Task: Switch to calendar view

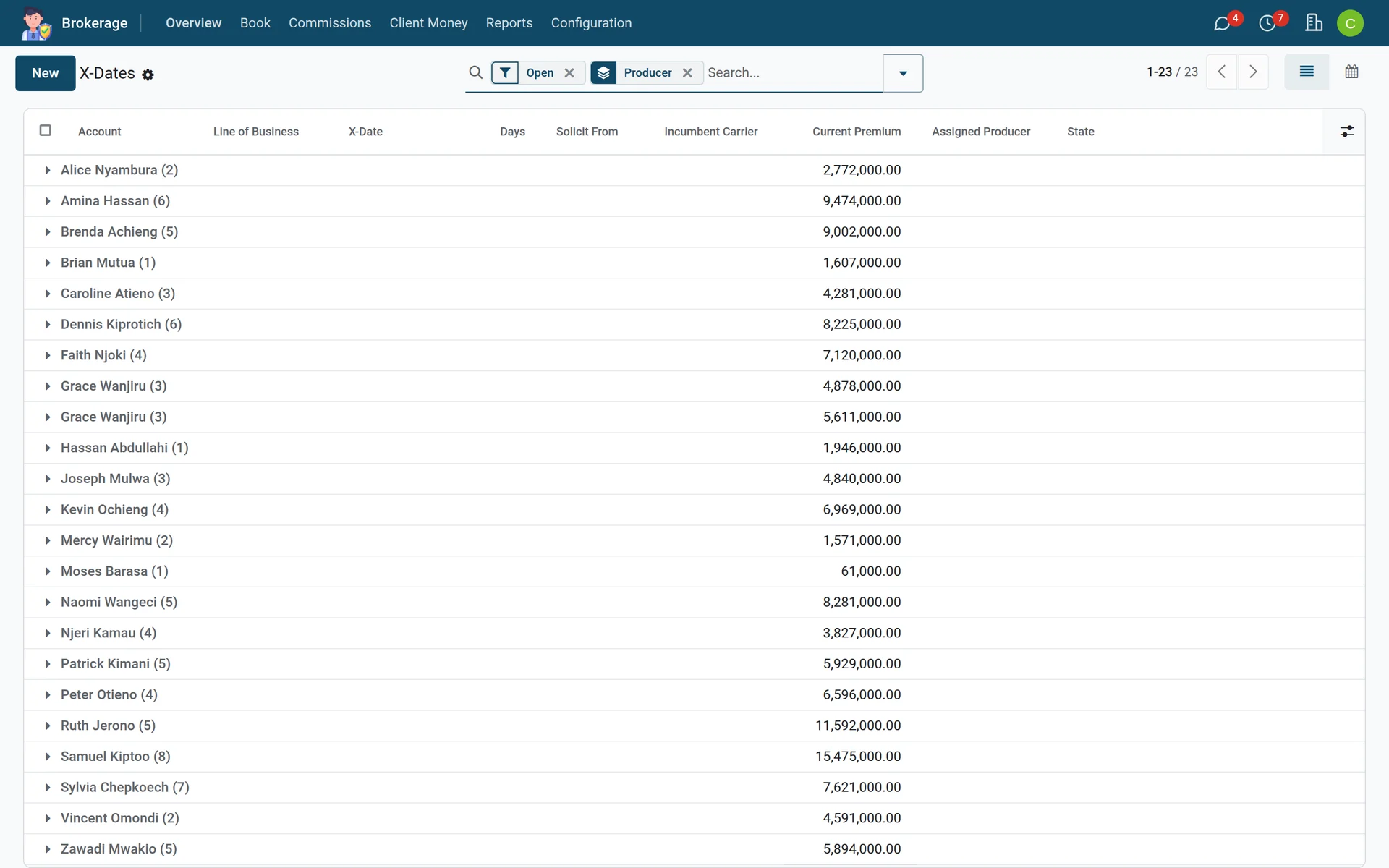Action: tap(1351, 72)
